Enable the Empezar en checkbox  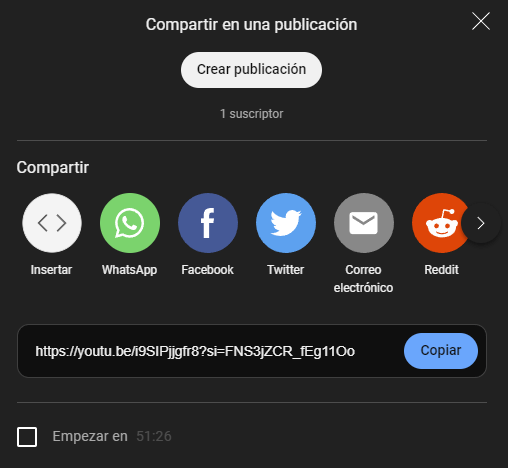27,436
